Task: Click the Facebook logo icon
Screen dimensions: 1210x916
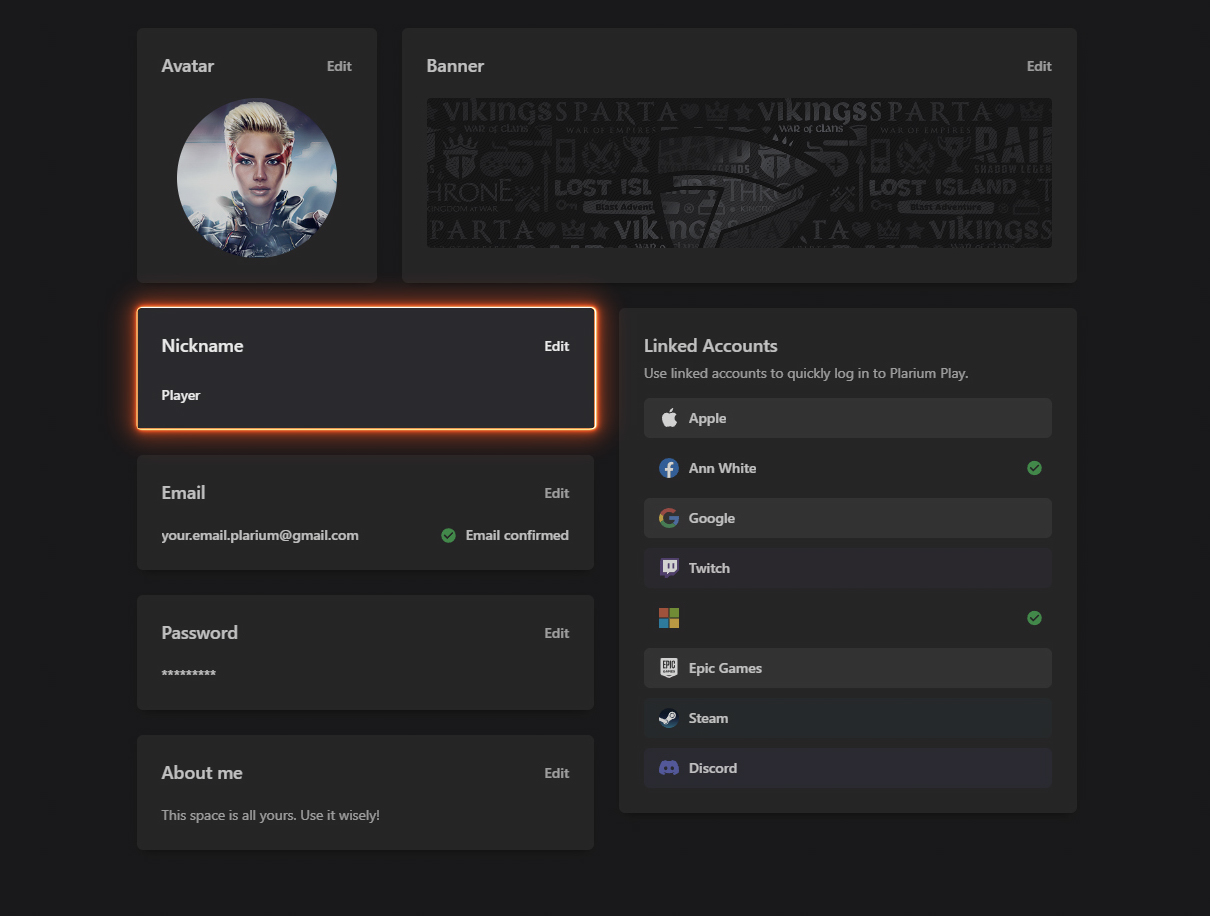Action: 669,468
